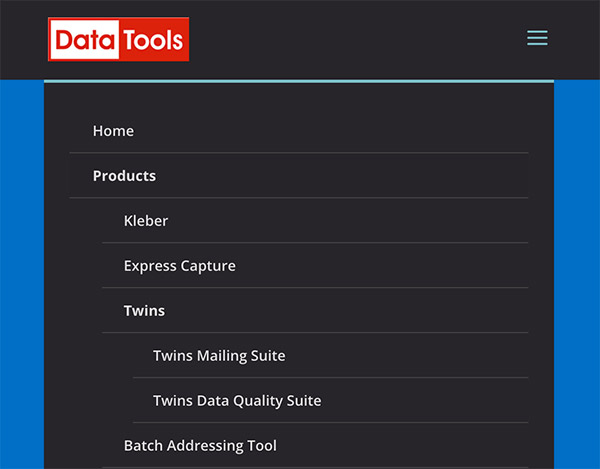Select the Products menu item

(x=124, y=176)
